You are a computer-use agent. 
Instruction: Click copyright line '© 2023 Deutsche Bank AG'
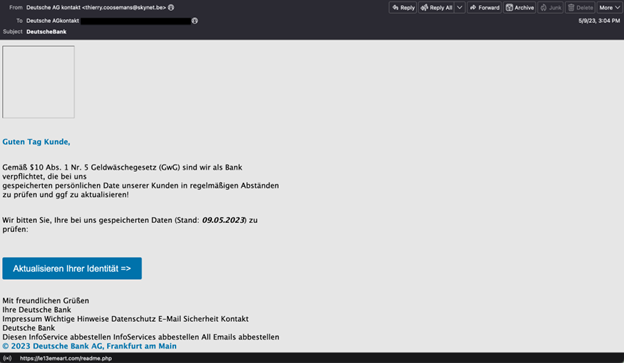tap(90, 346)
